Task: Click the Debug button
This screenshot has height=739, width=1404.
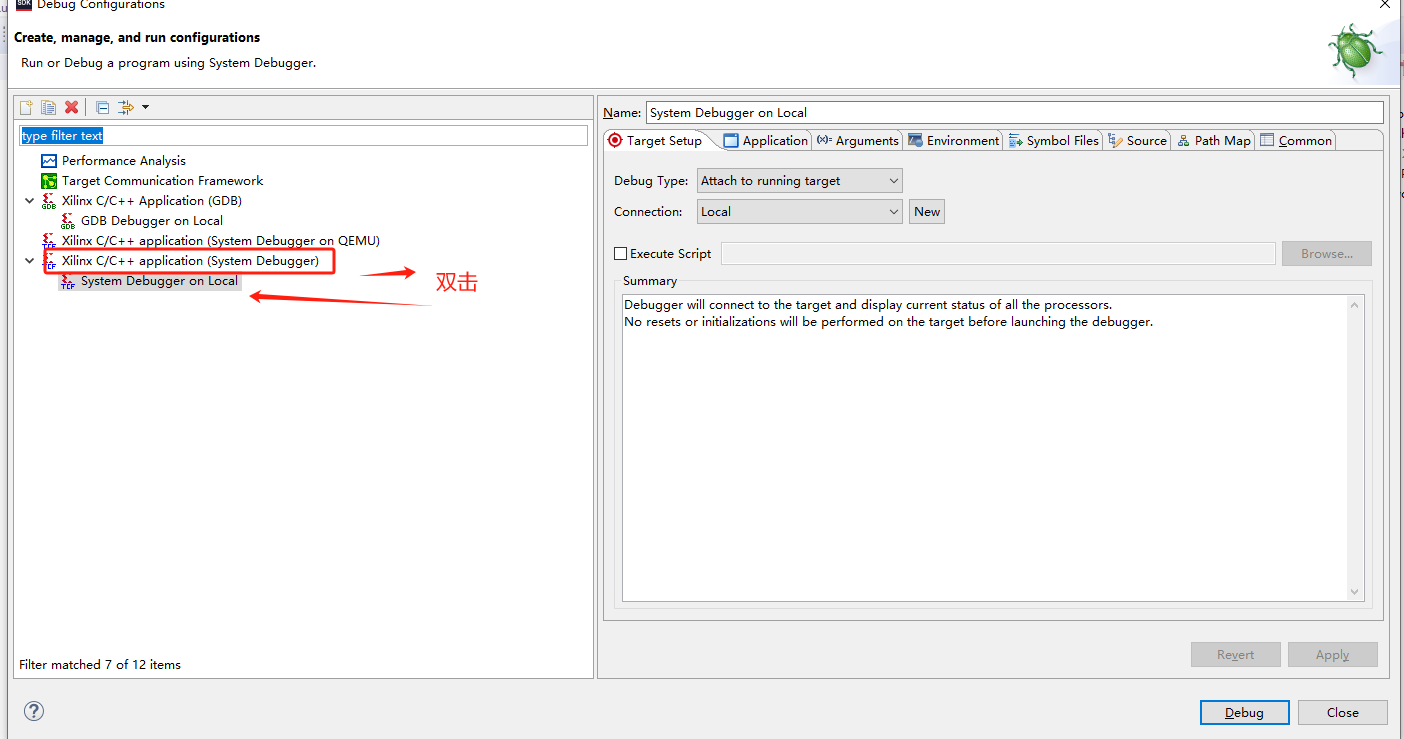Action: (1245, 713)
